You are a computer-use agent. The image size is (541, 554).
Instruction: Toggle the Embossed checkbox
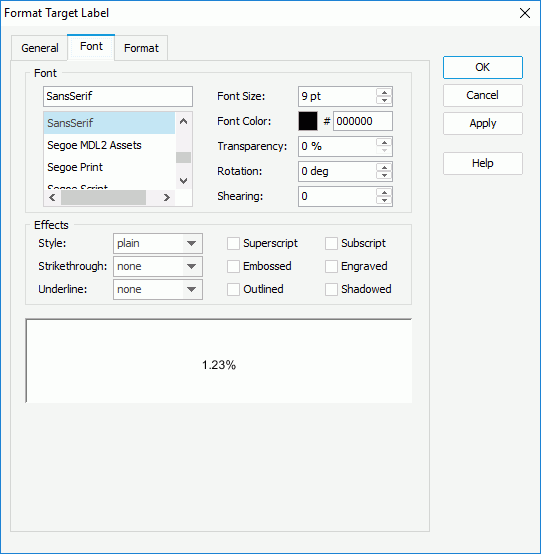click(233, 266)
